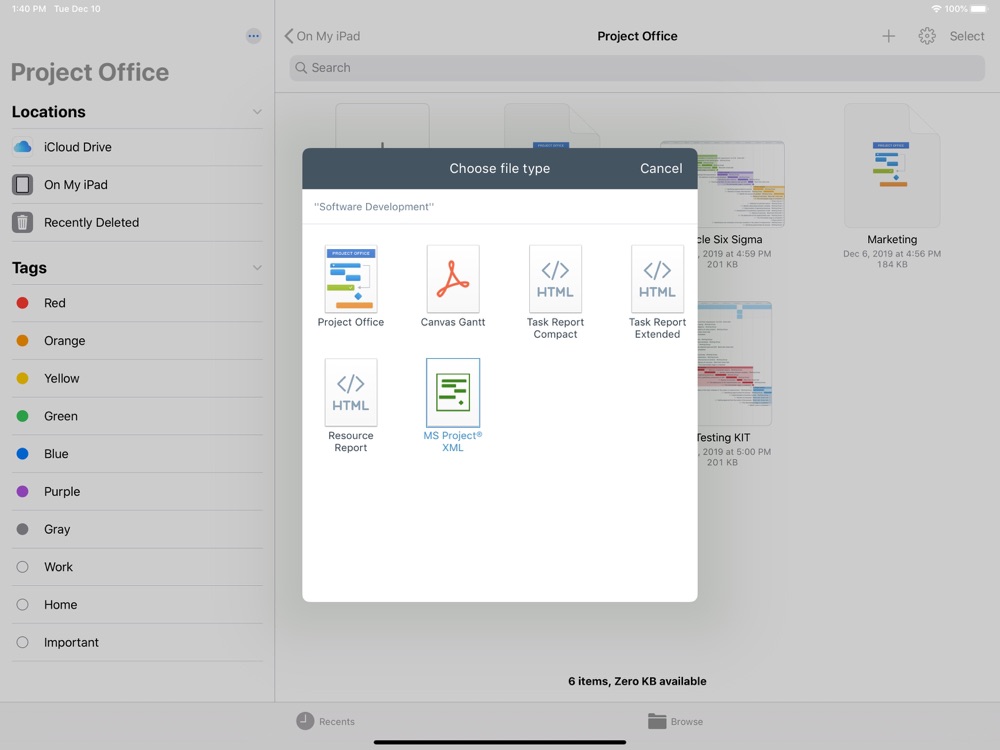The height and width of the screenshot is (750, 1000).
Task: Choose the Project Office file type
Action: click(351, 280)
